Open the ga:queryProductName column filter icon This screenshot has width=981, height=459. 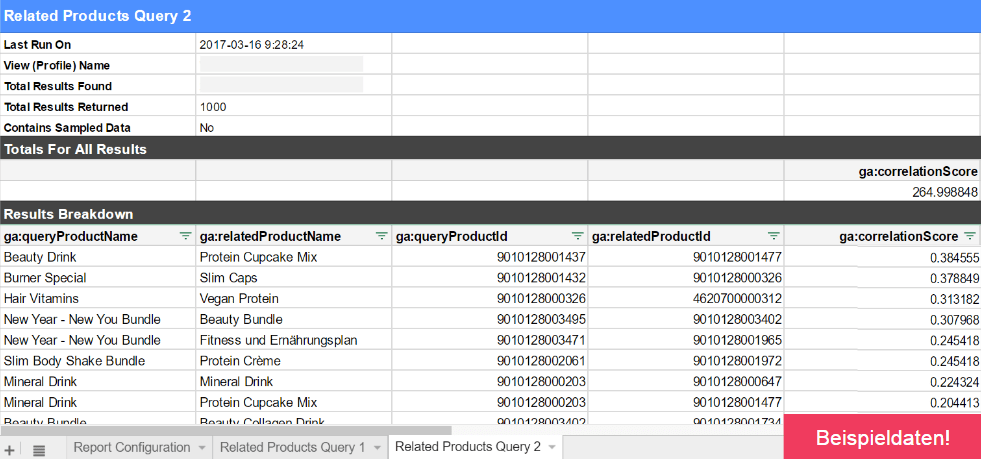185,237
